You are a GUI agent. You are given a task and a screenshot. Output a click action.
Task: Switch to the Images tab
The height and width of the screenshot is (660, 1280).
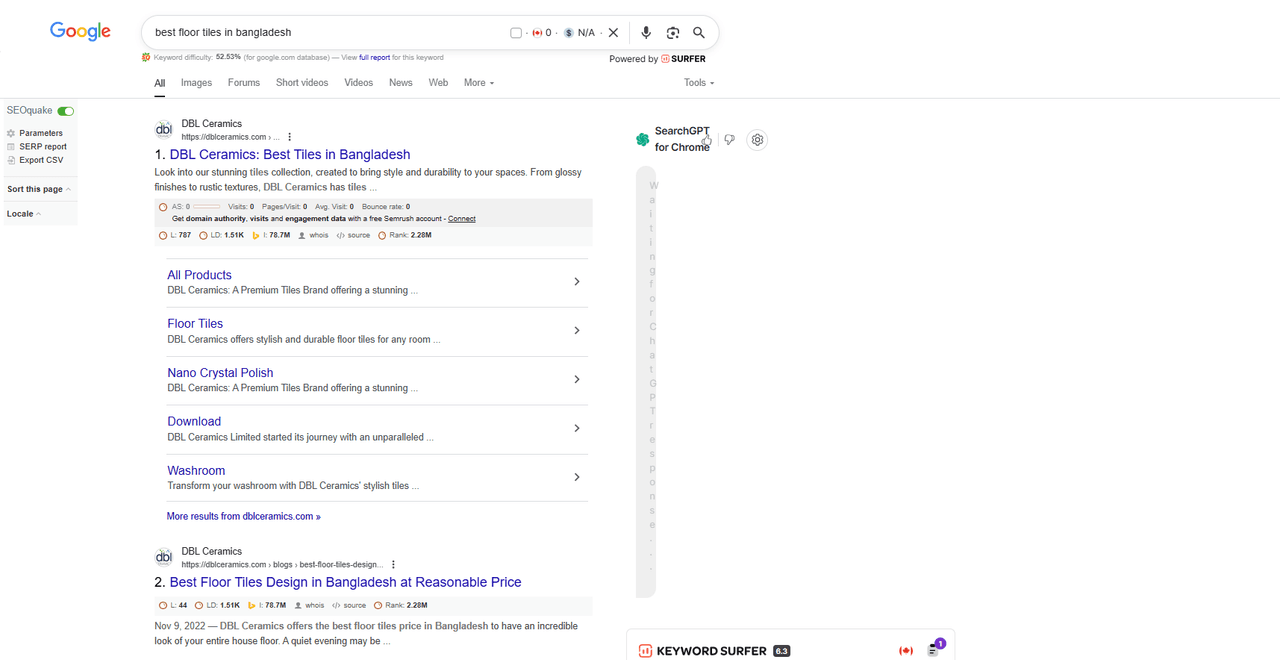[196, 83]
